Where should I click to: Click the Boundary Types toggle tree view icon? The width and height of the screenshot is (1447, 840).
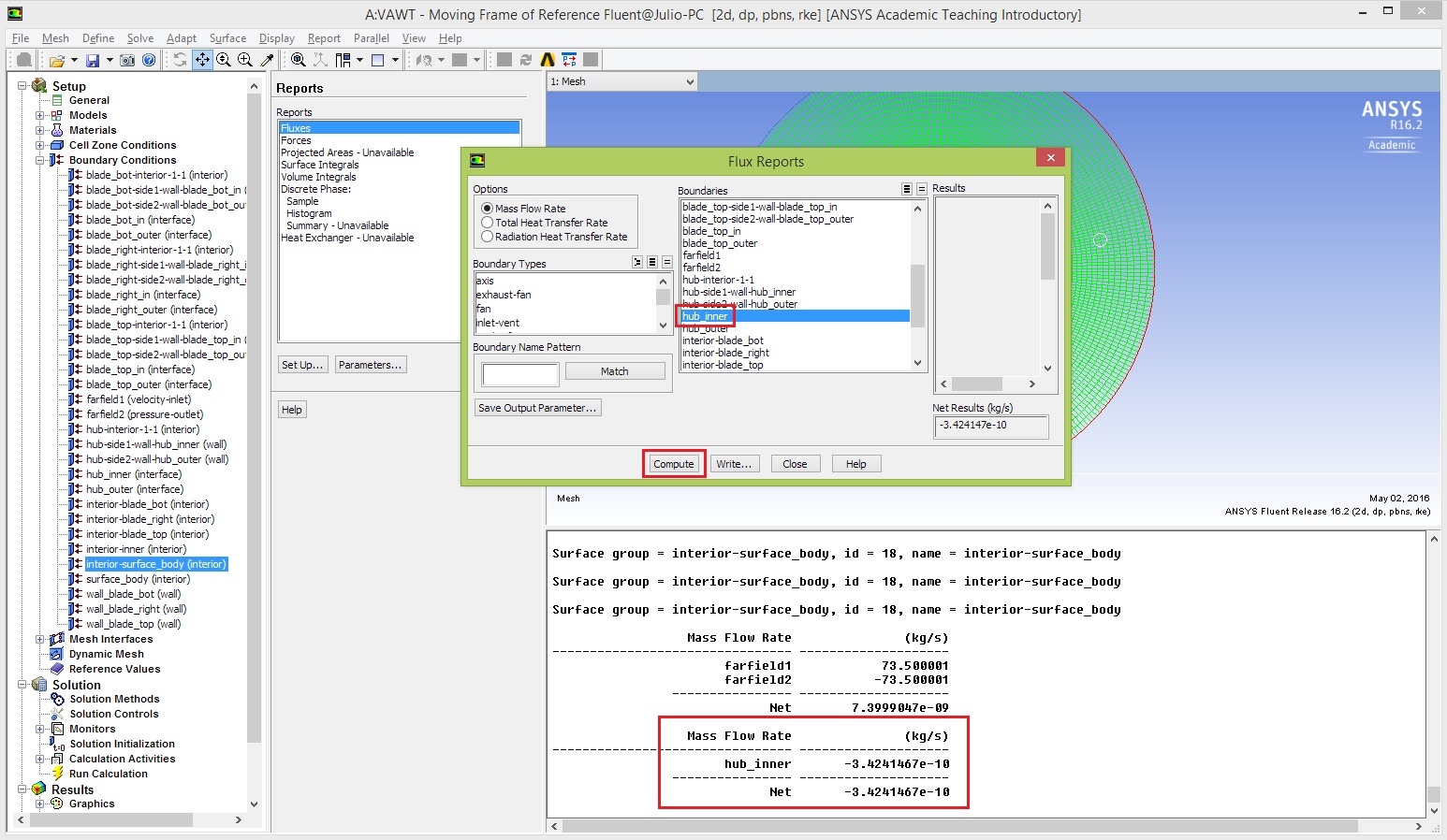pos(637,263)
